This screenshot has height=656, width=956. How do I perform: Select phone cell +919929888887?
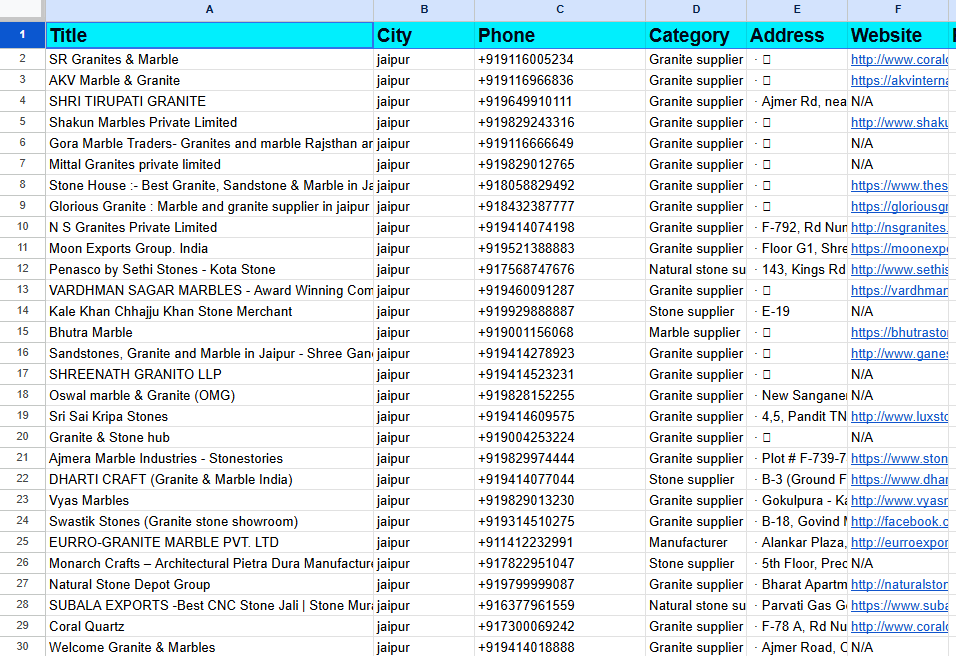560,312
